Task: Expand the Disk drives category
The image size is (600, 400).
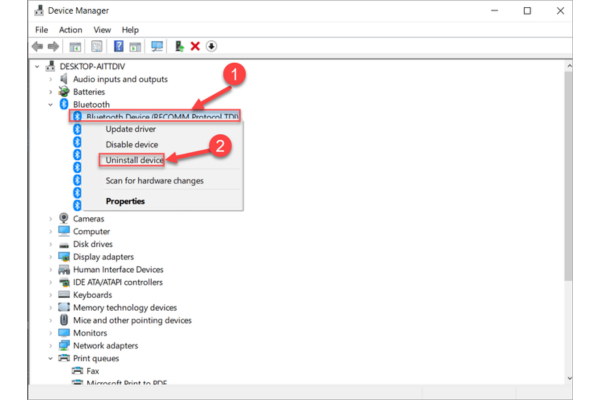Action: (51, 244)
